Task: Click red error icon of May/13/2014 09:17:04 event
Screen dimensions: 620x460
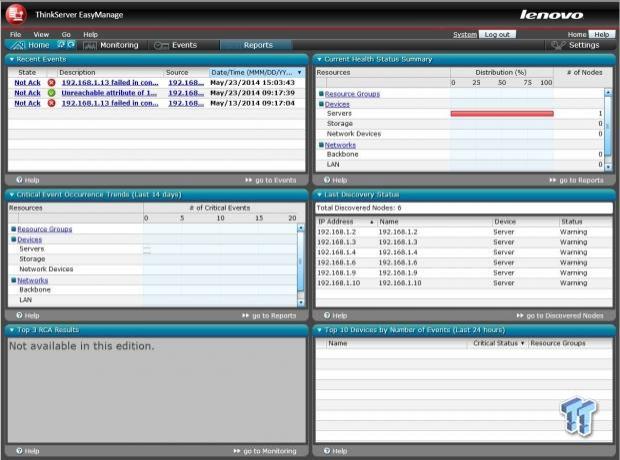Action: (51, 103)
